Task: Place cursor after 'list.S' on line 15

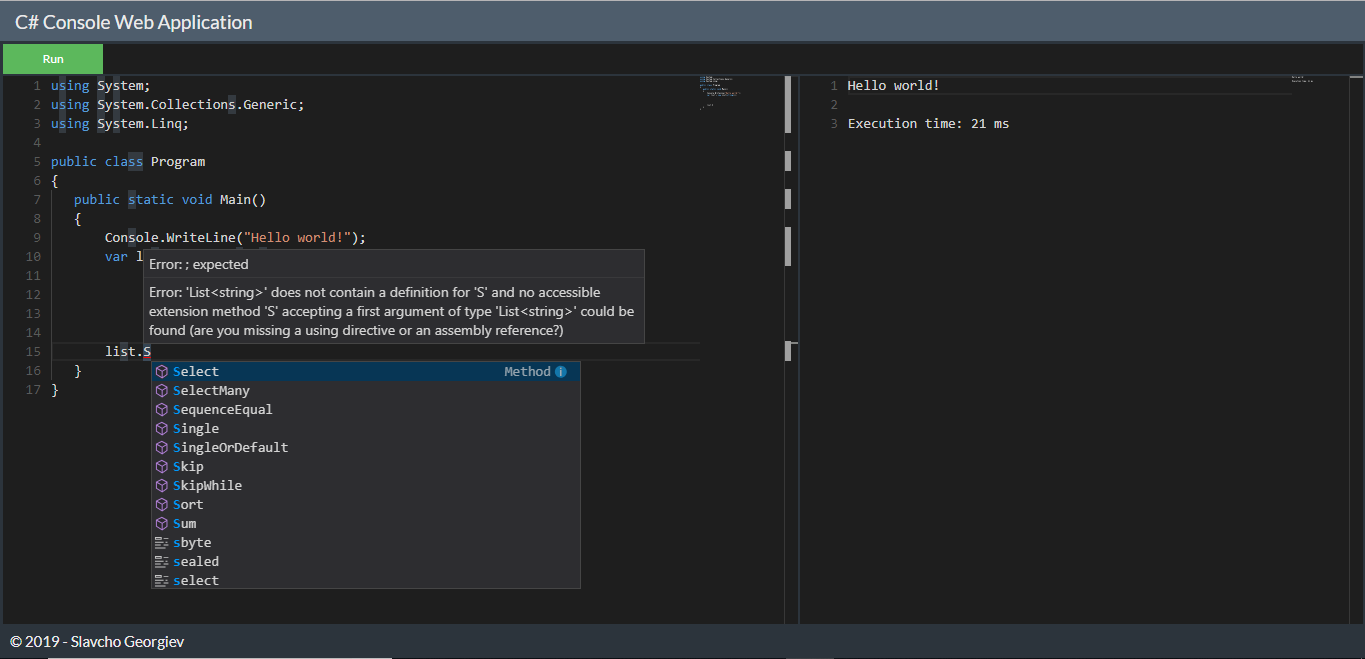Action: 151,352
